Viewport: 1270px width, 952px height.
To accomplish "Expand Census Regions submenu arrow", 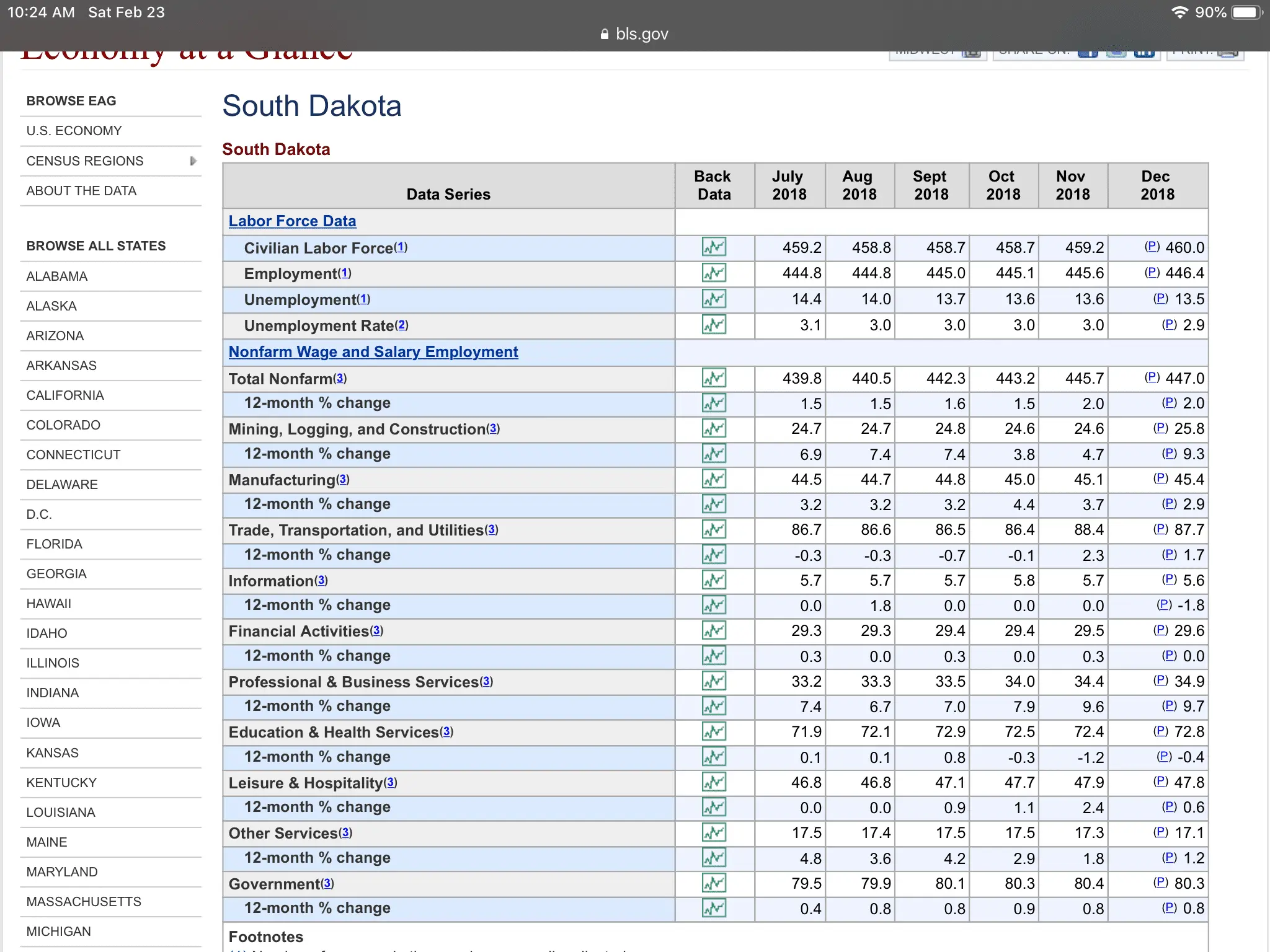I will (x=193, y=161).
